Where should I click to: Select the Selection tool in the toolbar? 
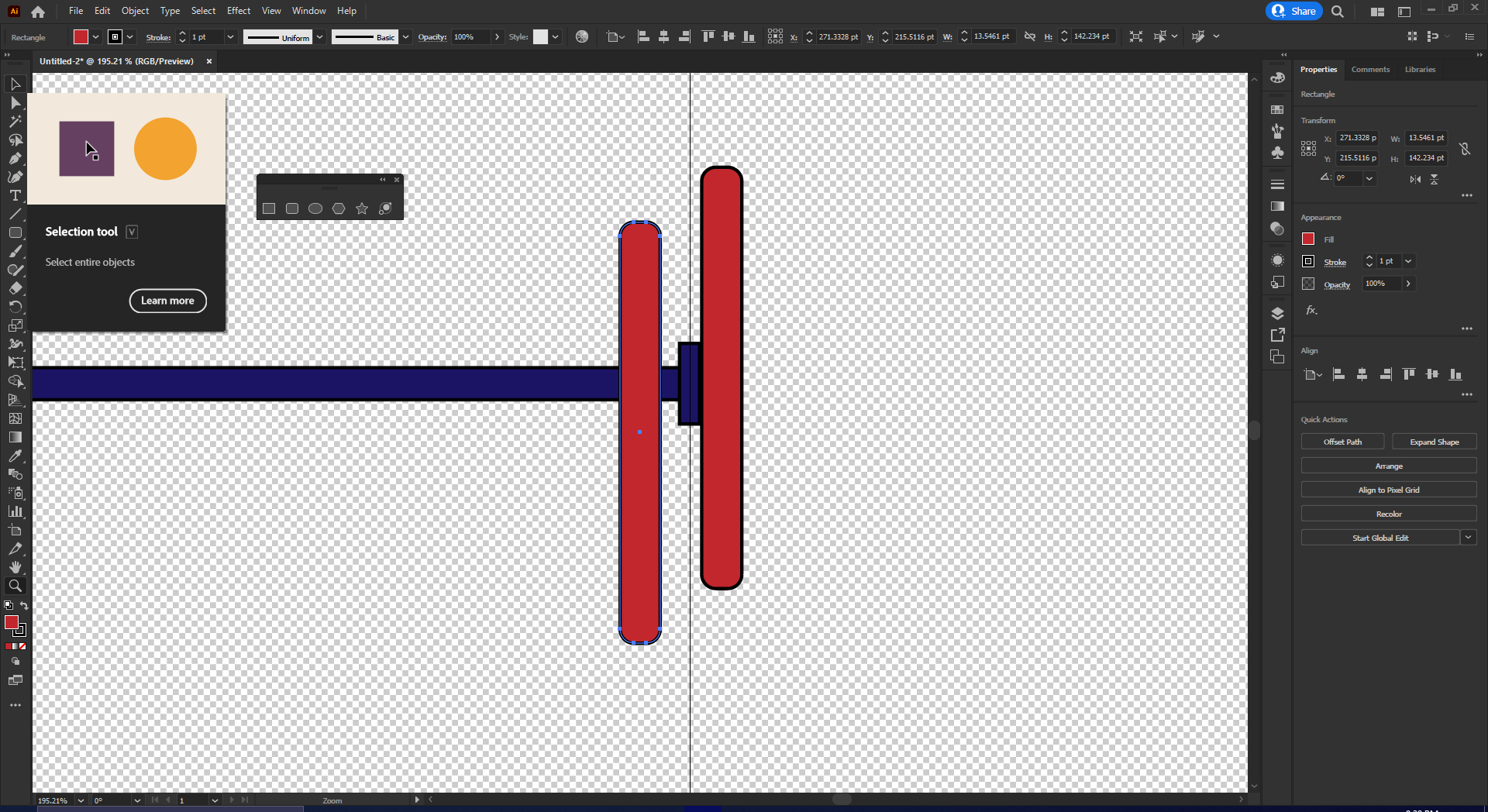15,84
